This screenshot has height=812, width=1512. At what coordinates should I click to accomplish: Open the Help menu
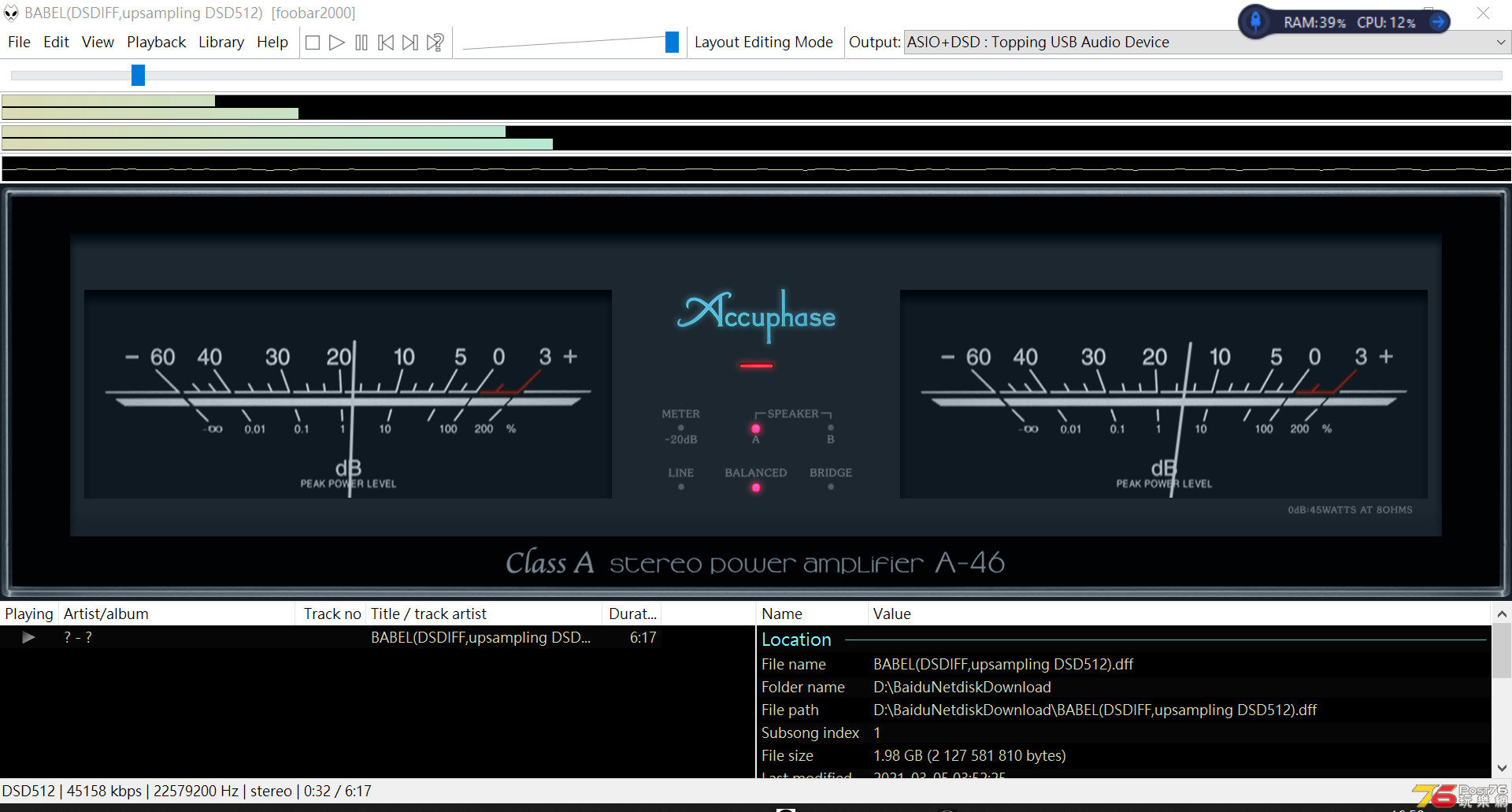tap(272, 43)
